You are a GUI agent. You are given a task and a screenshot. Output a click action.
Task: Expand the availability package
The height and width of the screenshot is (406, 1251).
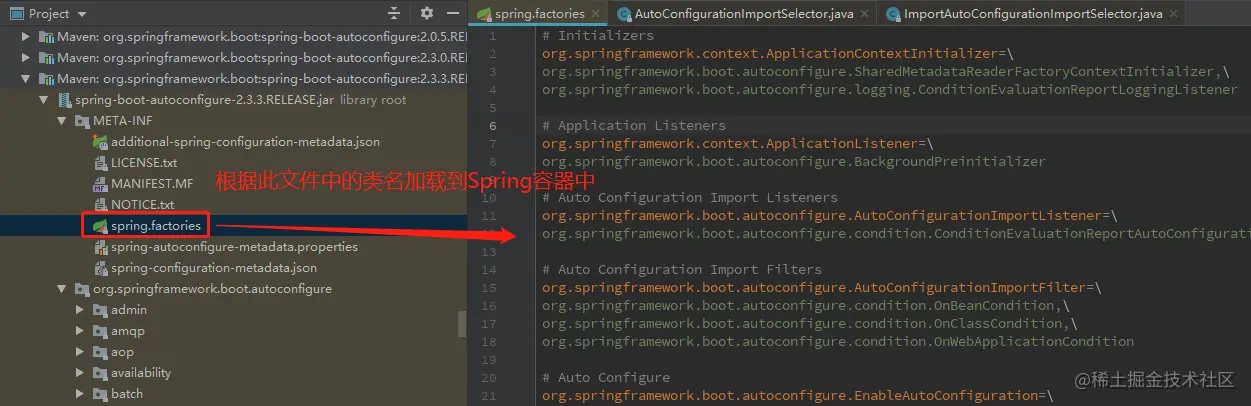click(x=80, y=372)
